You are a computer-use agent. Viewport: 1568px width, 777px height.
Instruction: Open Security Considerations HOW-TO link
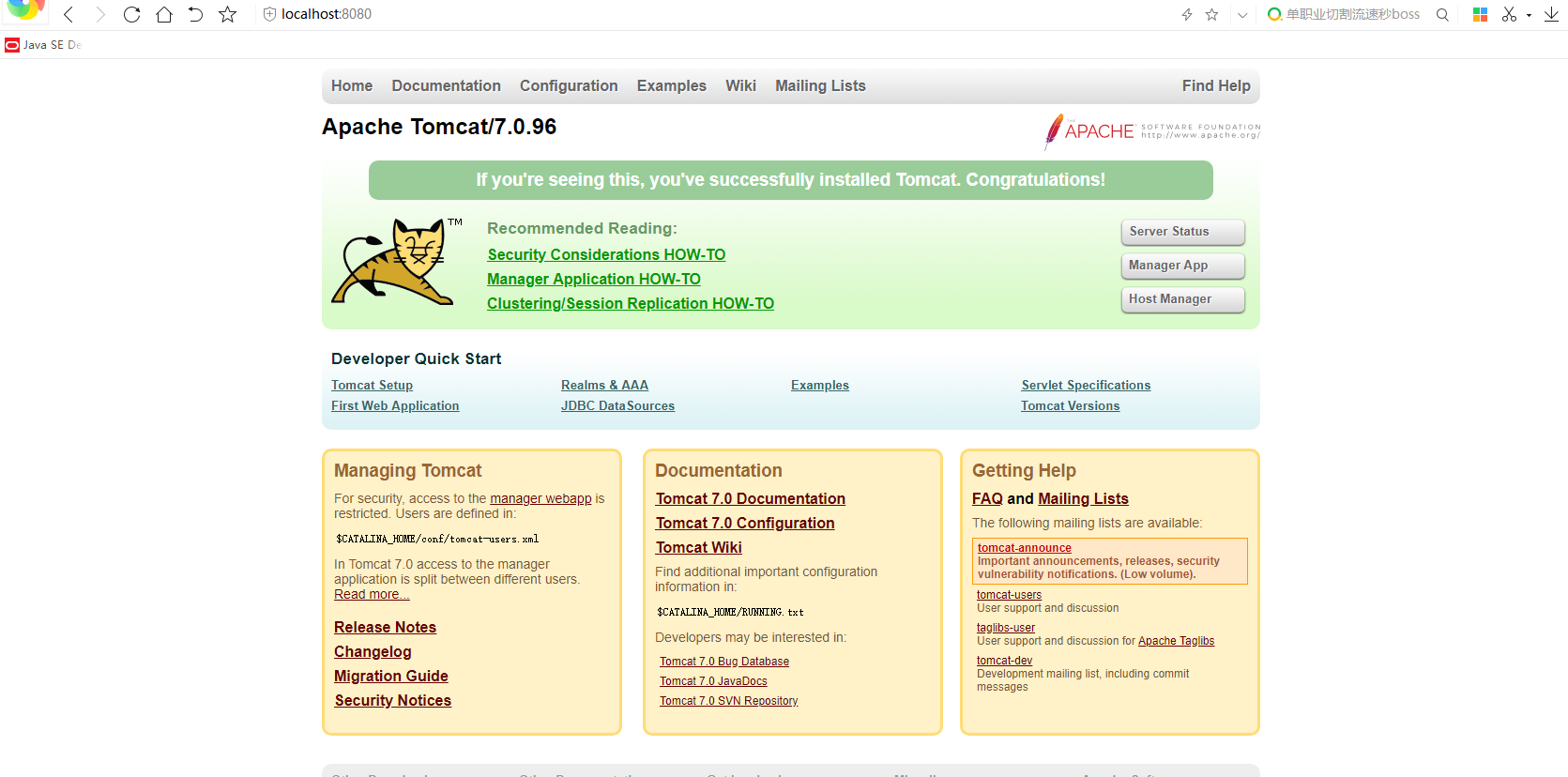(x=606, y=254)
